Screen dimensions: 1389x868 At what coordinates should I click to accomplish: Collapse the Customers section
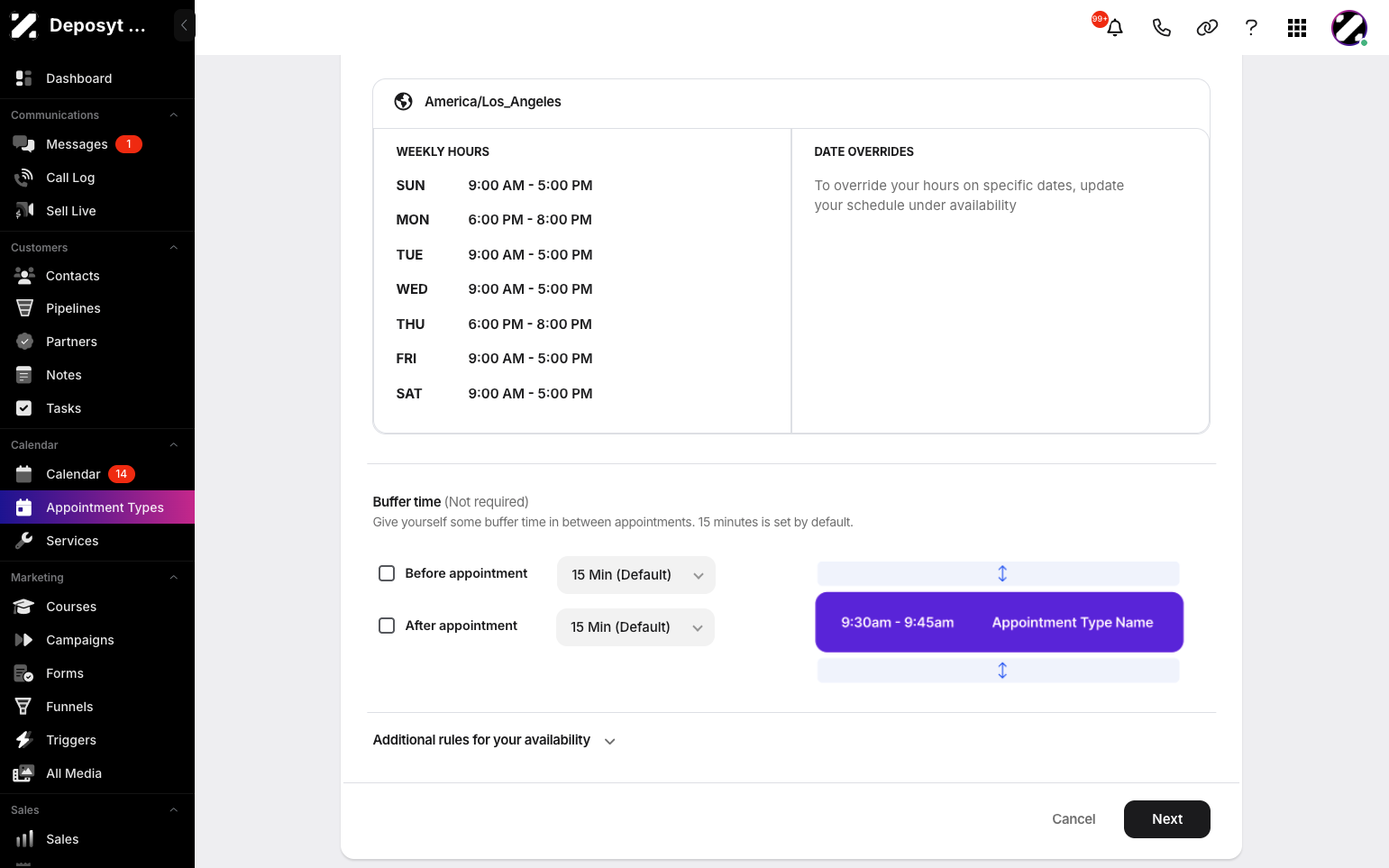tap(174, 248)
